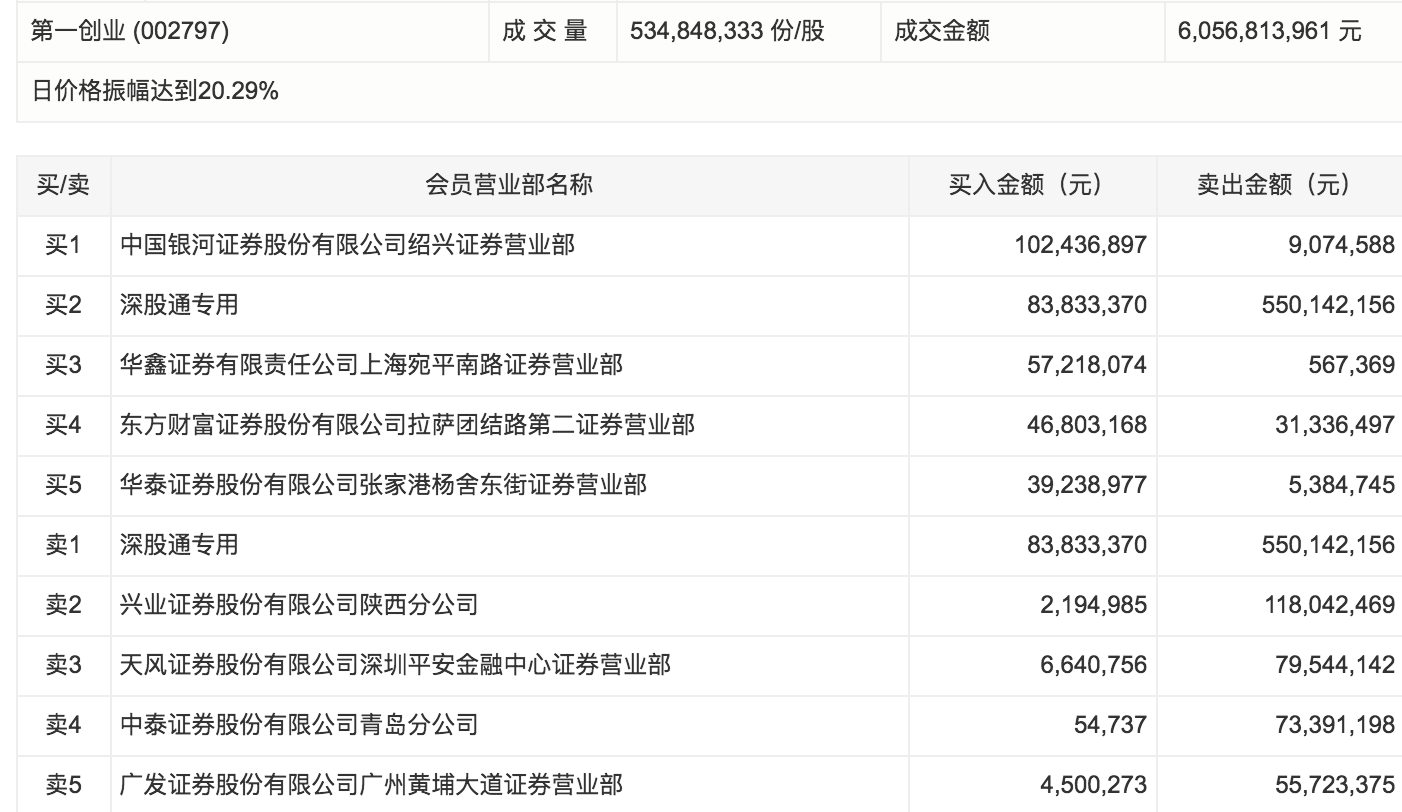
Task: Select 中国银河证券 绍兴证券营业部 row name
Action: pos(347,245)
